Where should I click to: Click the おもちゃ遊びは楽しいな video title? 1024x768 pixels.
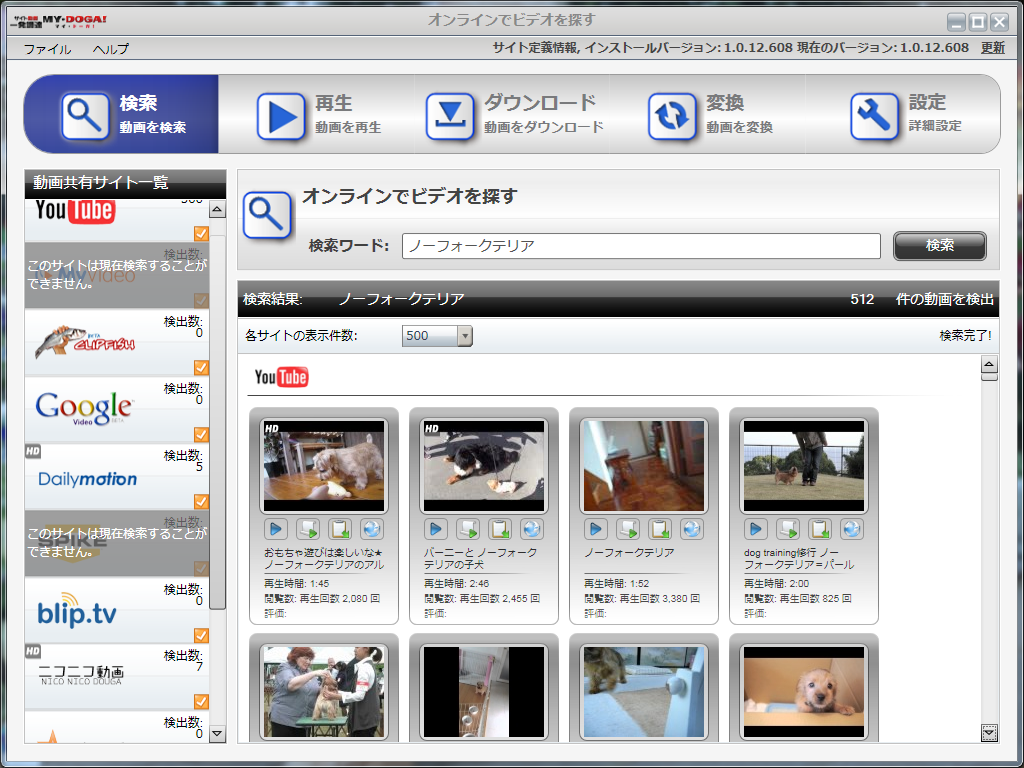pos(324,558)
